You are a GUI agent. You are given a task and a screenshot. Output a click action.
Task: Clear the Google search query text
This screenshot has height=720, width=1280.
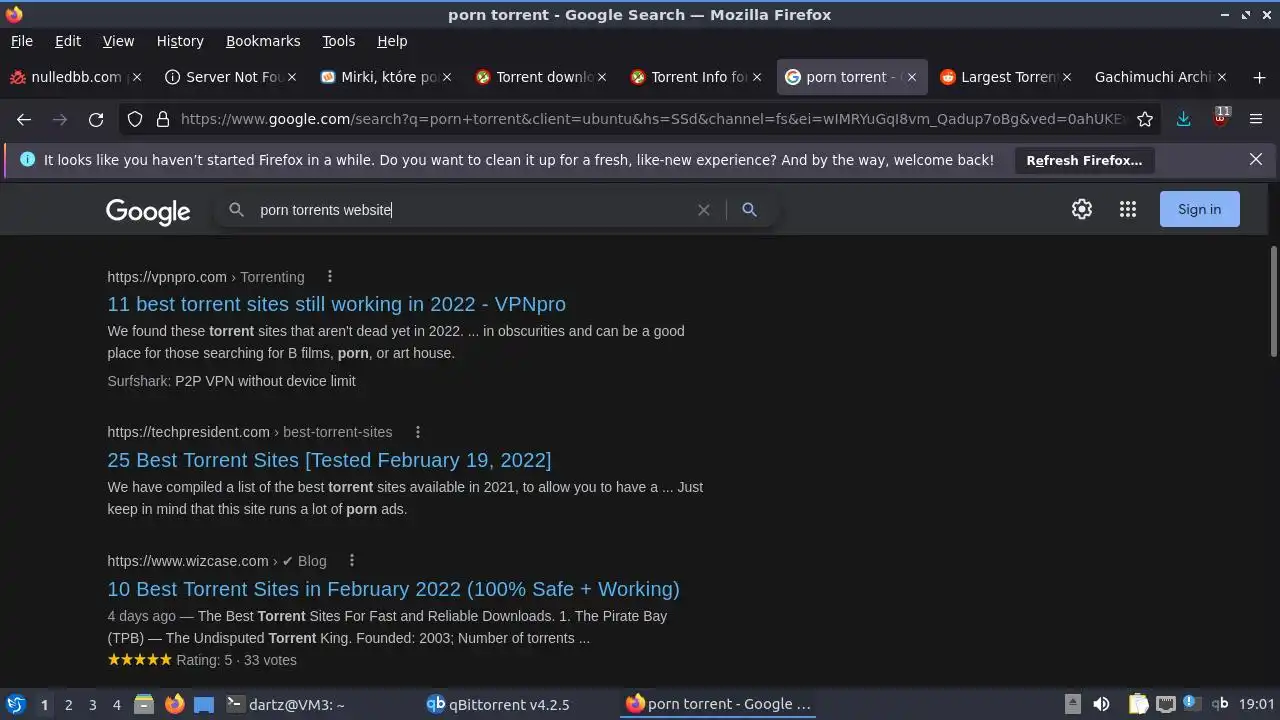pyautogui.click(x=704, y=210)
